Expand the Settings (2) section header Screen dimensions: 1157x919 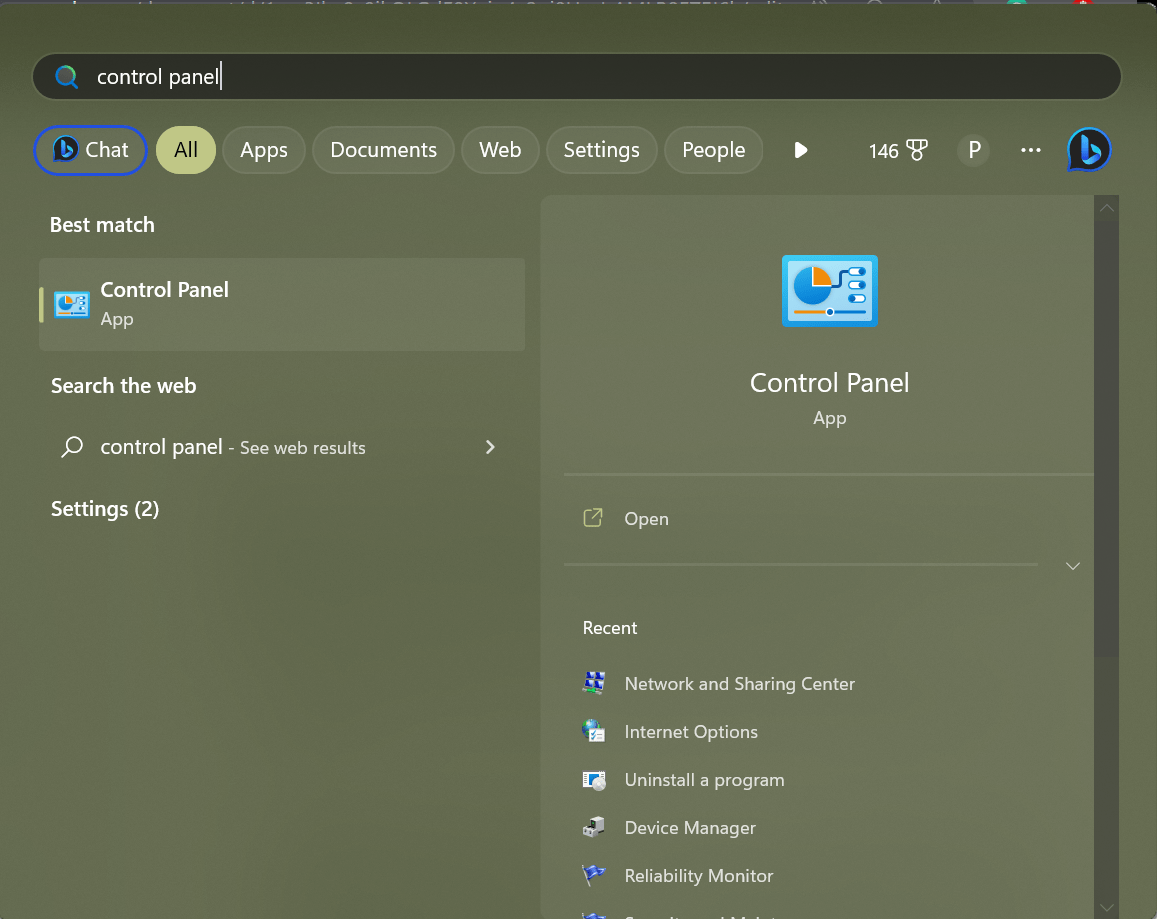pos(105,509)
